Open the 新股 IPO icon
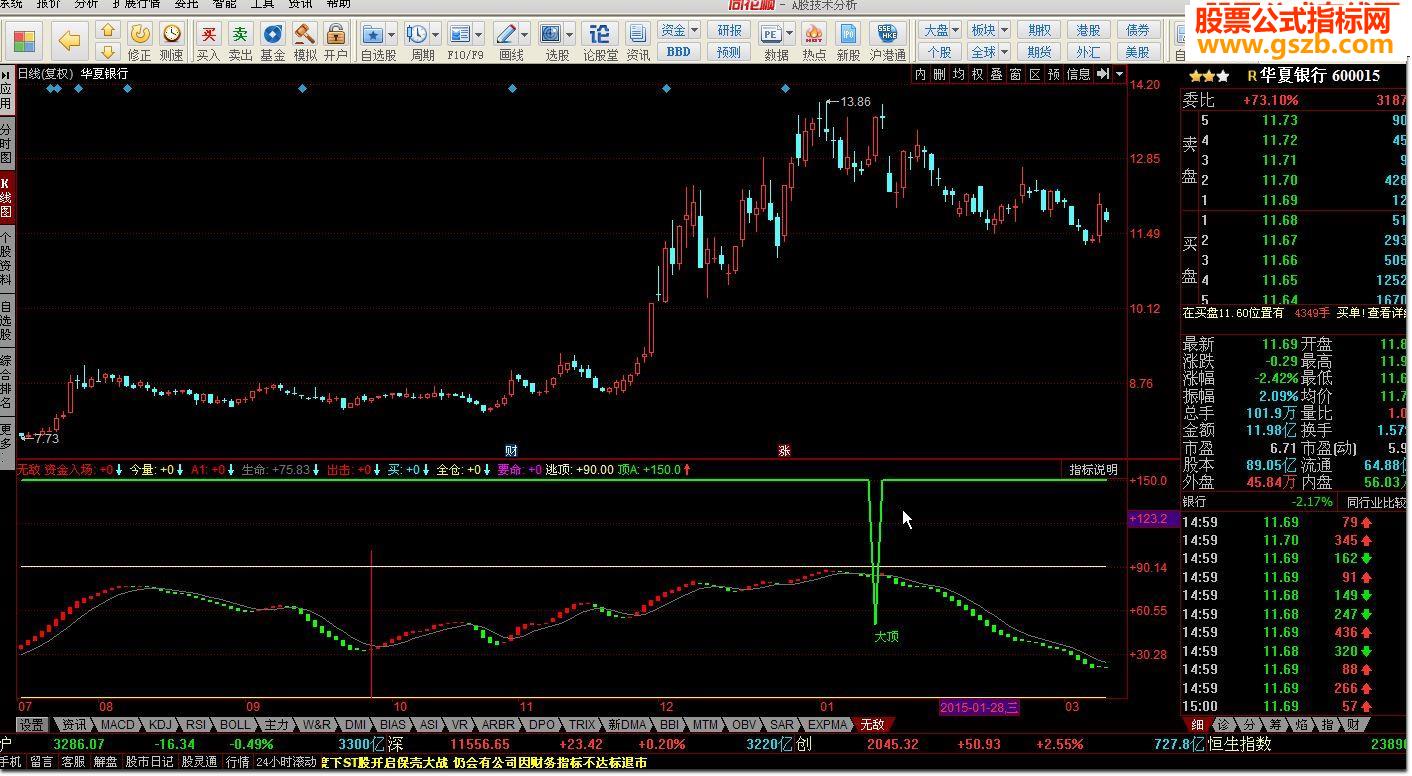Image resolution: width=1412 pixels, height=776 pixels. [848, 42]
